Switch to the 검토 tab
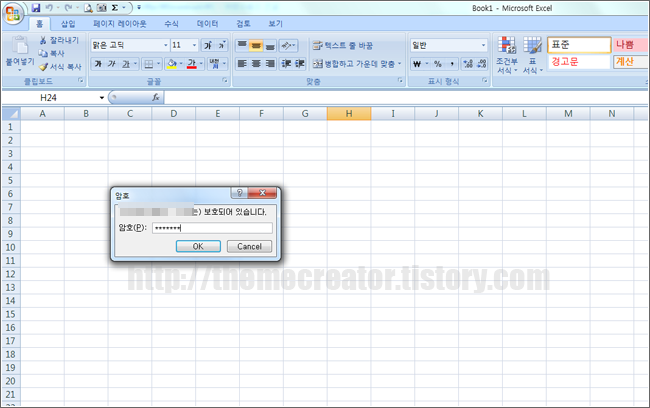 click(243, 24)
